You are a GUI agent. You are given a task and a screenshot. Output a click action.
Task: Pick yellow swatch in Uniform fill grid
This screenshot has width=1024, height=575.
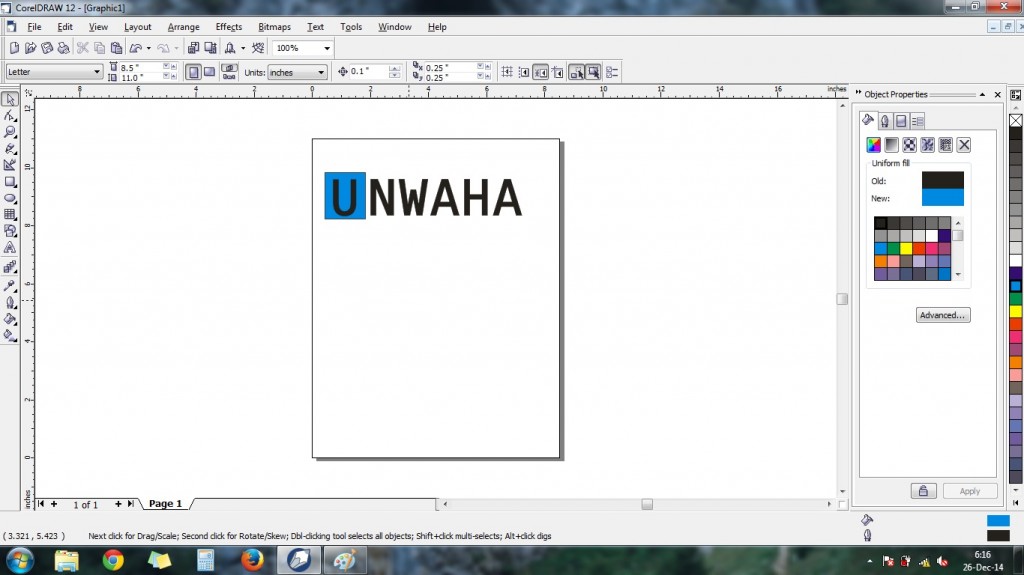pyautogui.click(x=906, y=248)
